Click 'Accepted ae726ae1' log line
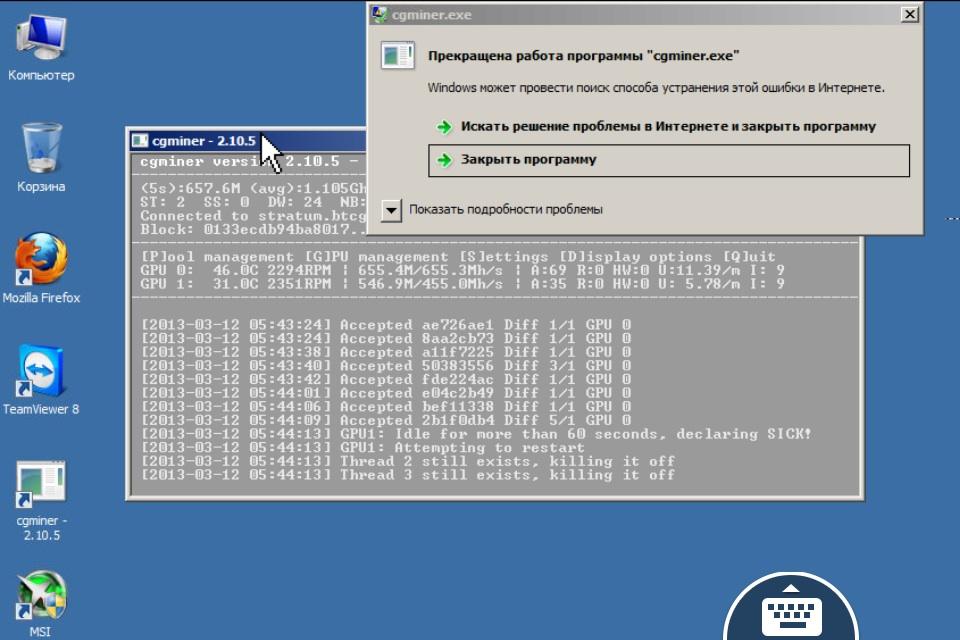 [x=386, y=325]
